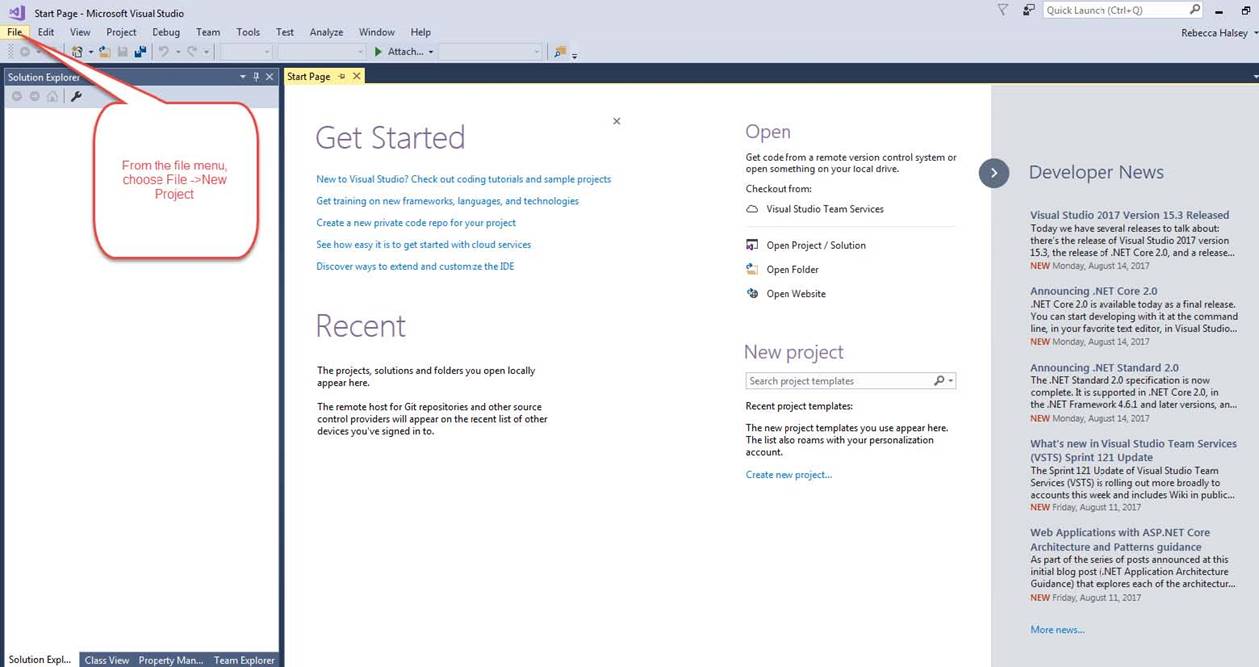Dismiss the Get Started section with X
Viewport: 1259px width, 667px height.
coord(616,121)
